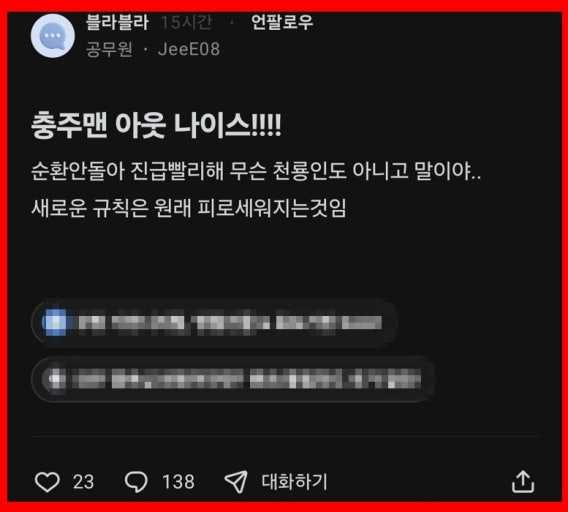Click the share upload icon
Image resolution: width=568 pixels, height=512 pixels.
coord(523,482)
